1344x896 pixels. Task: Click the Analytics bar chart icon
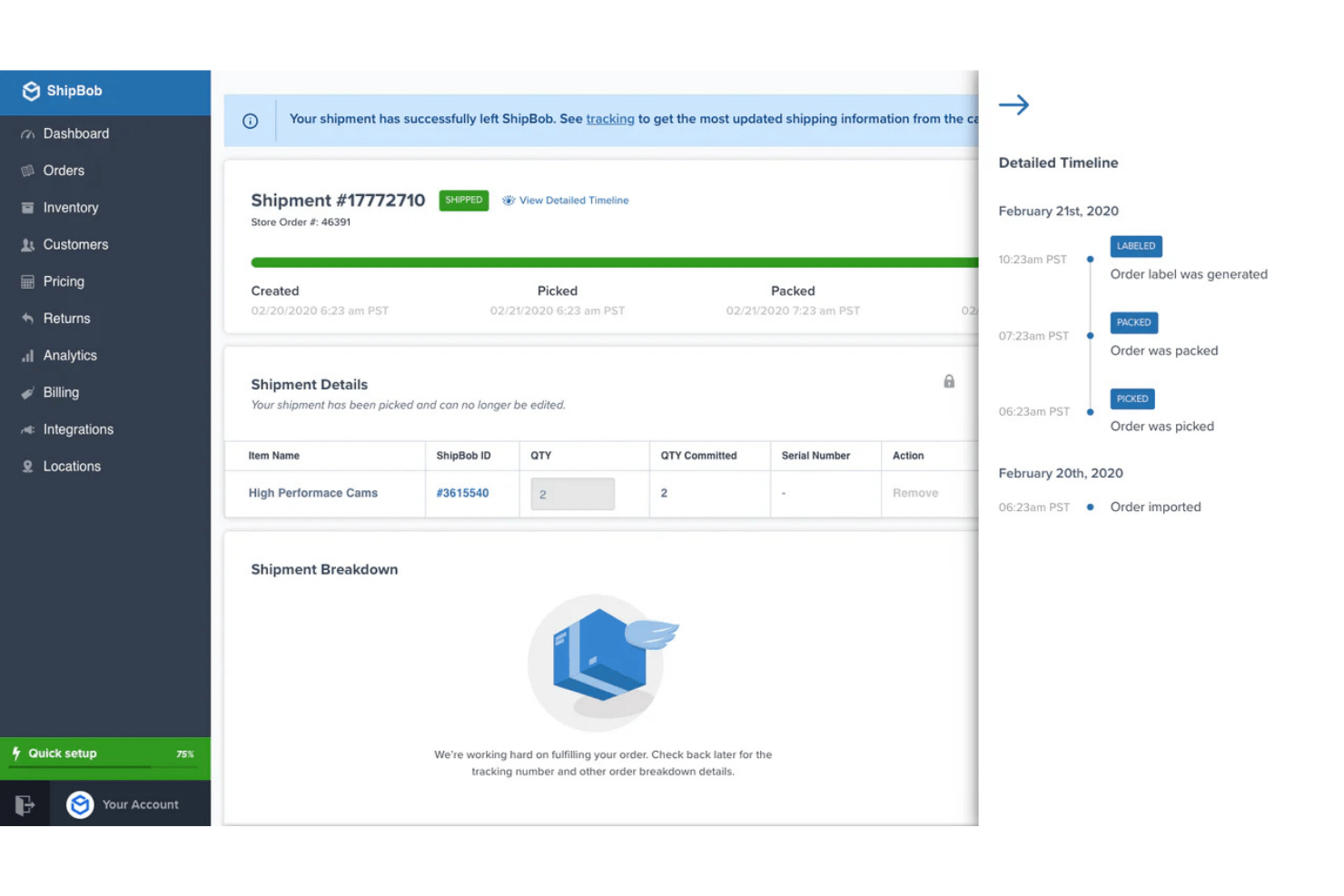click(28, 356)
